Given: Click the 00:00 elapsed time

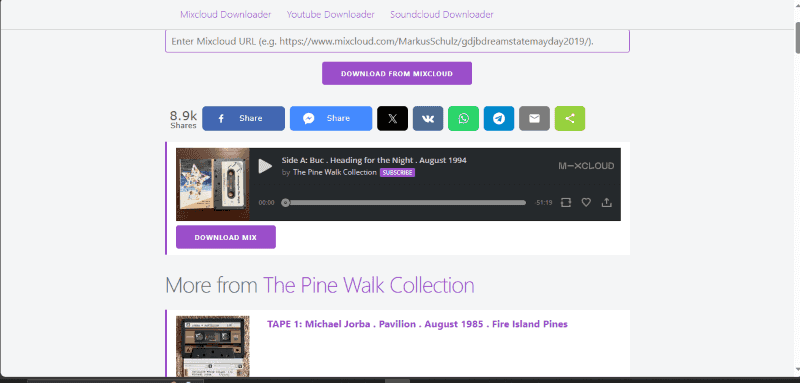Looking at the screenshot, I should pos(266,202).
